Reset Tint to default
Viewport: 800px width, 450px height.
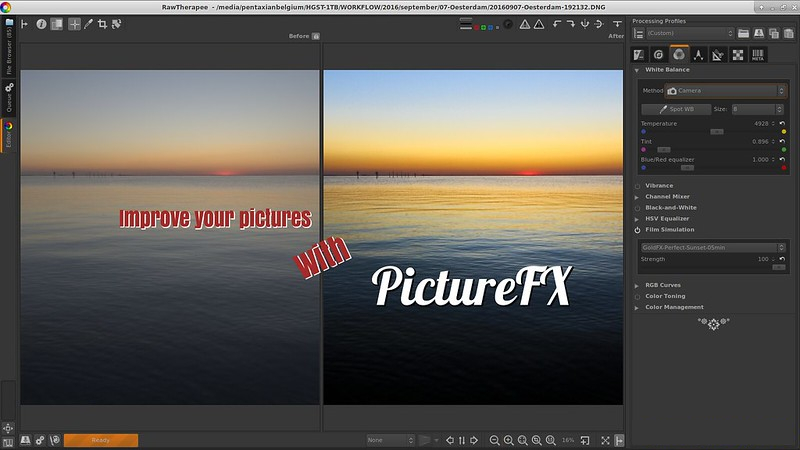pos(782,141)
